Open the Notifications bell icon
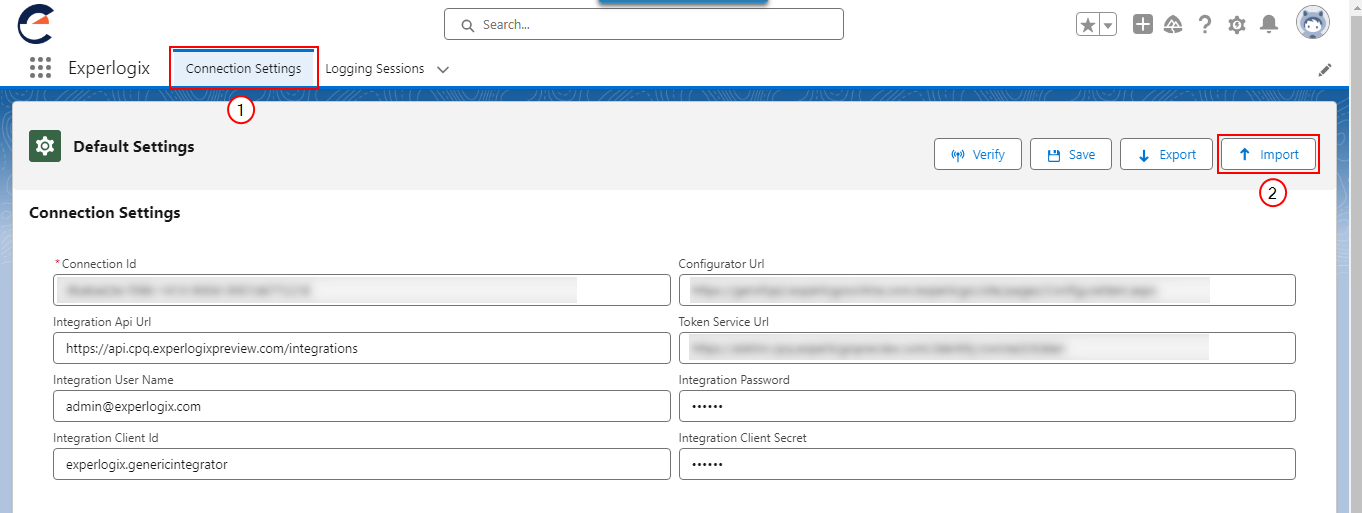 1269,24
